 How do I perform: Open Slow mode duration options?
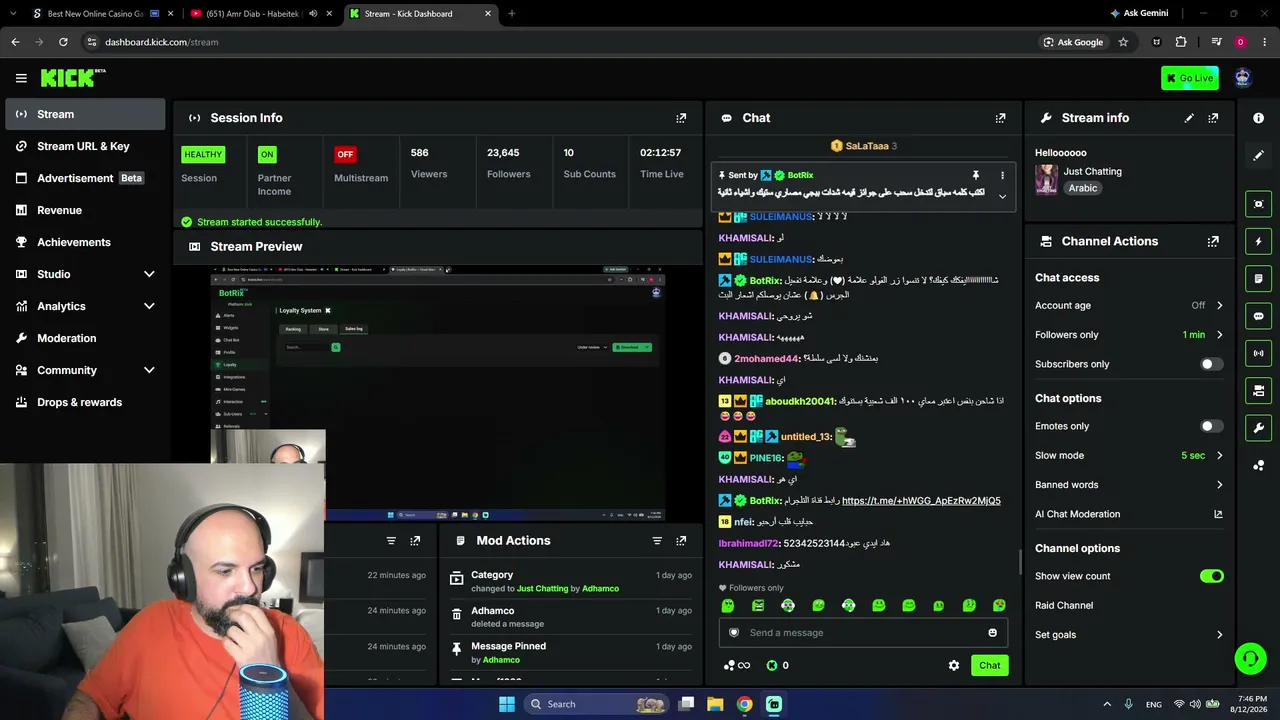[1129, 456]
